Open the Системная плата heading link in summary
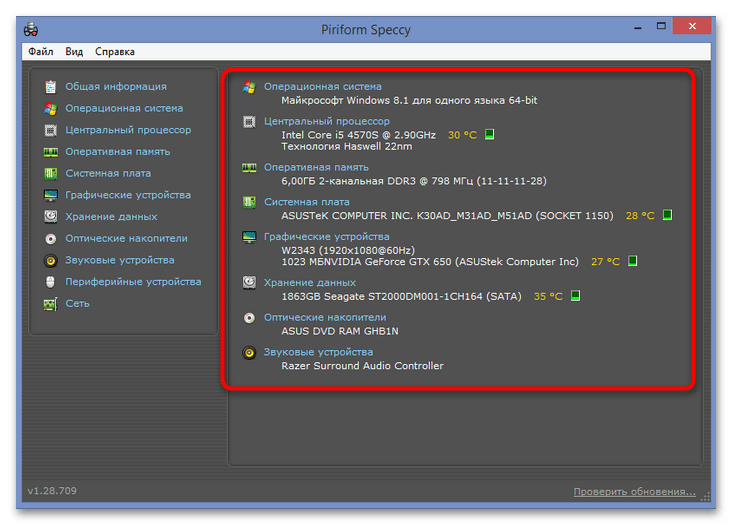The width and height of the screenshot is (732, 525). click(307, 202)
